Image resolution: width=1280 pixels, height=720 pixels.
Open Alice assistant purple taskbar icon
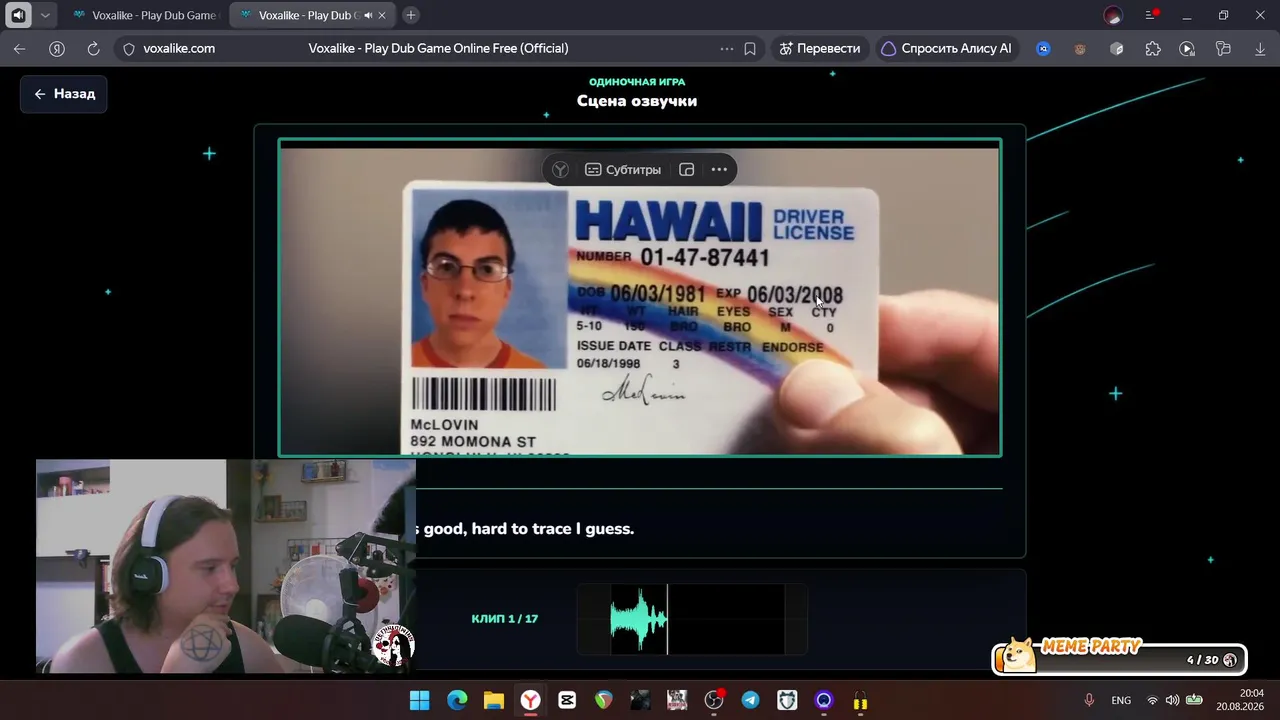coord(824,700)
